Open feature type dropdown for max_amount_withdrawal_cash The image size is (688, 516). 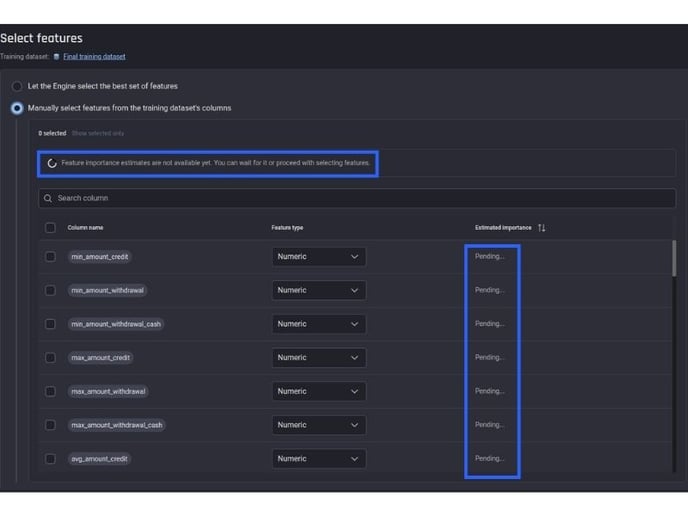point(319,425)
